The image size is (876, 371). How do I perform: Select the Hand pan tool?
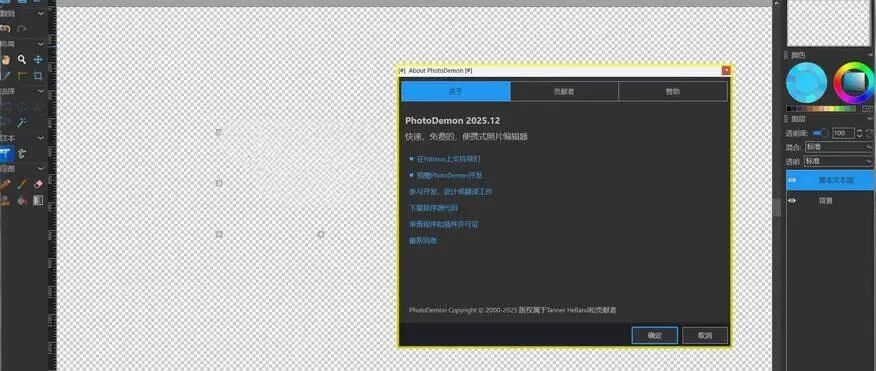6,59
